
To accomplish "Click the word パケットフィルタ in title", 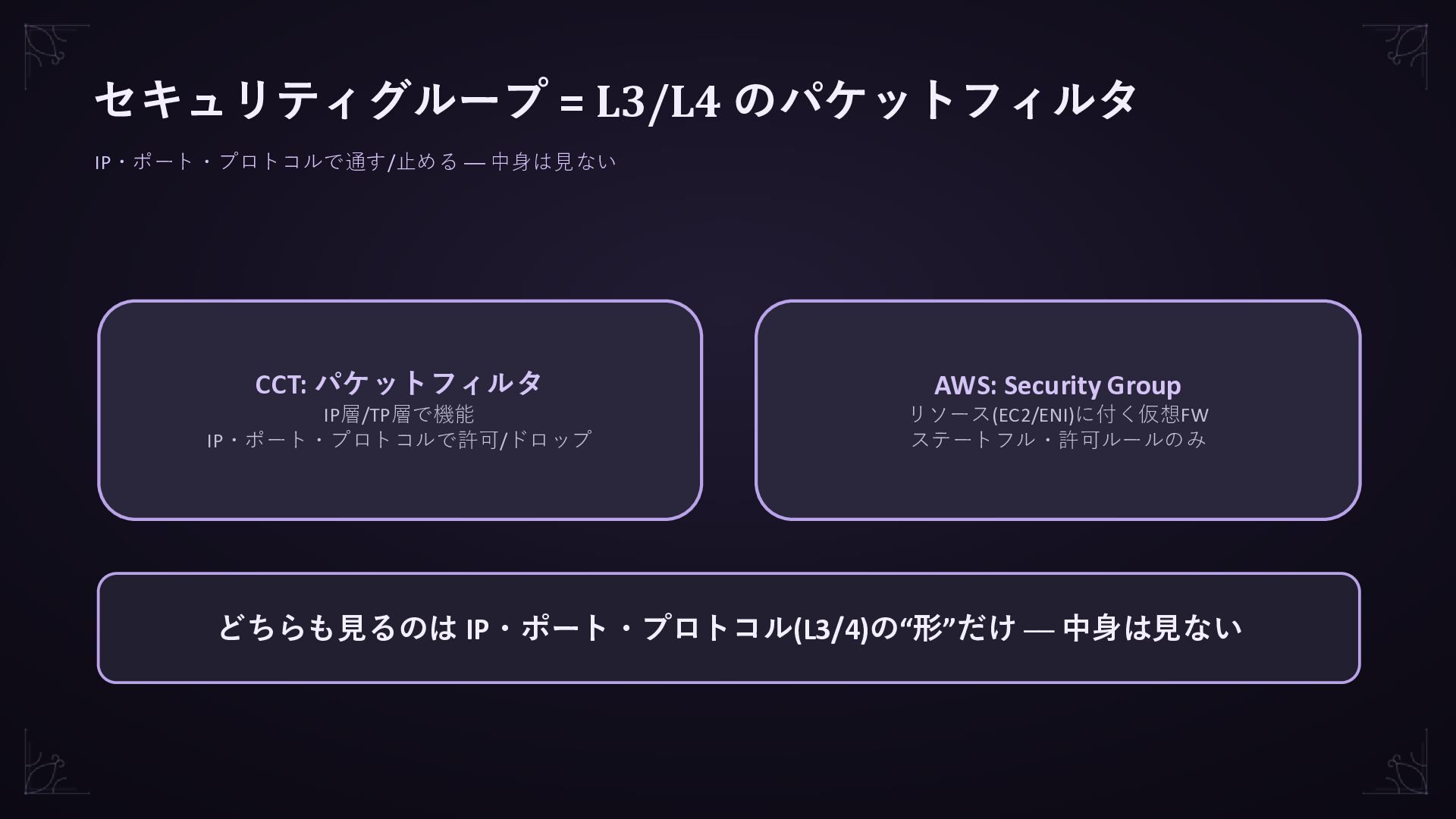I will tap(959, 100).
